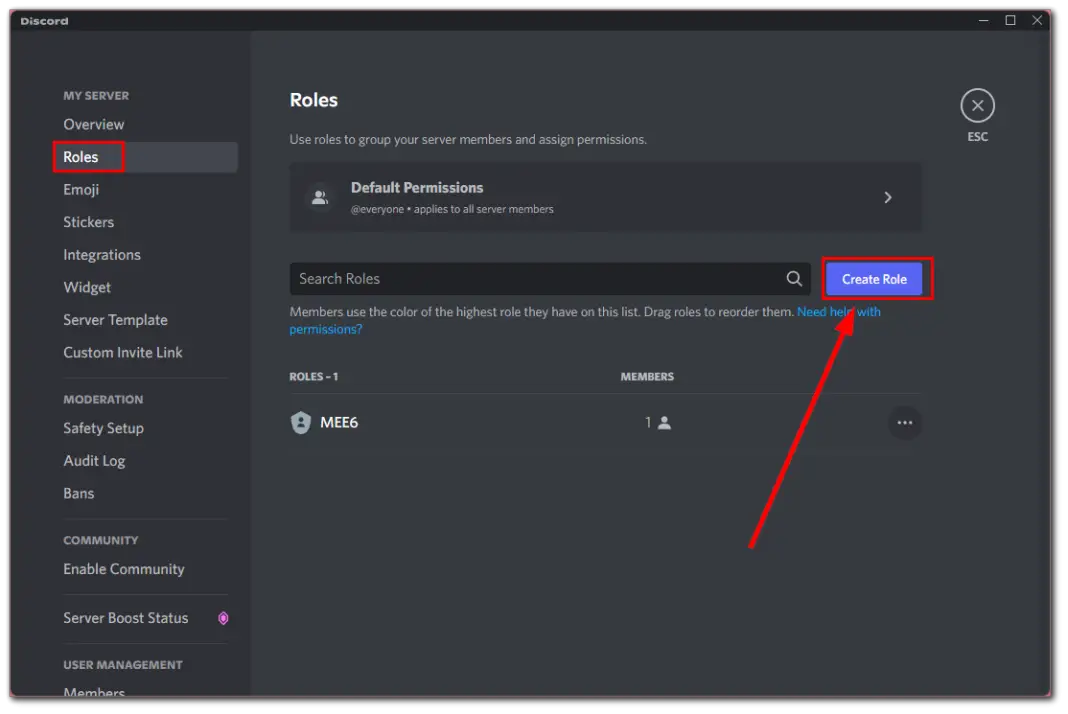
Task: Click the 'ROLES - 1' column header
Action: 314,377
